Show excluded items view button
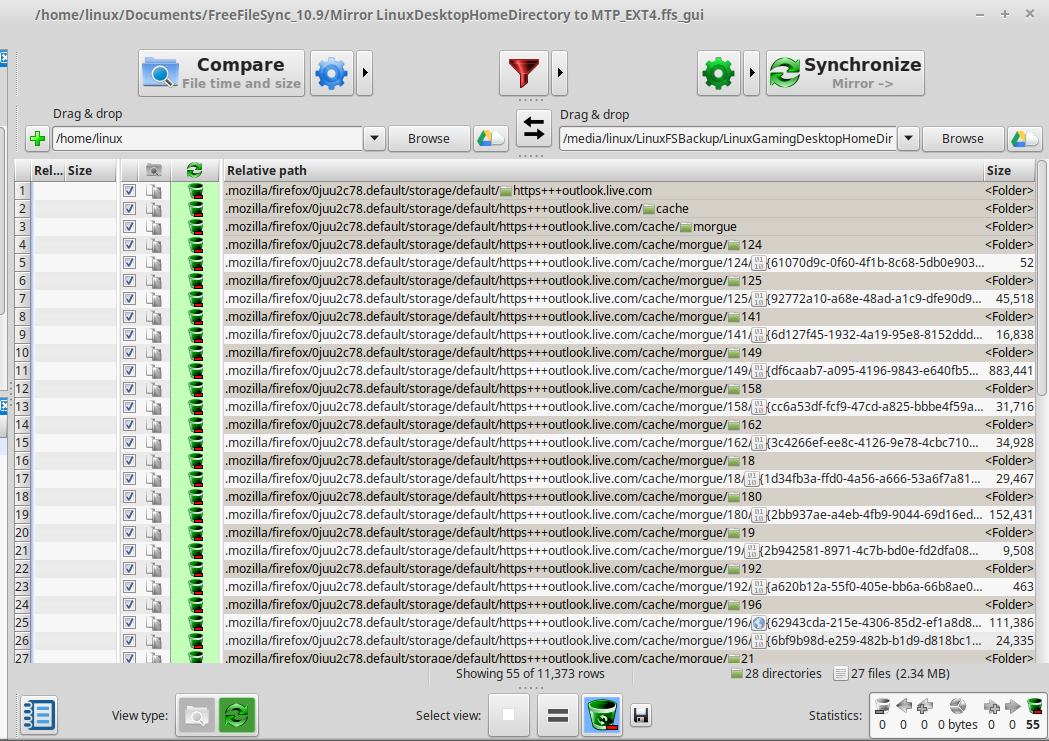The width and height of the screenshot is (1049, 741). (x=508, y=715)
